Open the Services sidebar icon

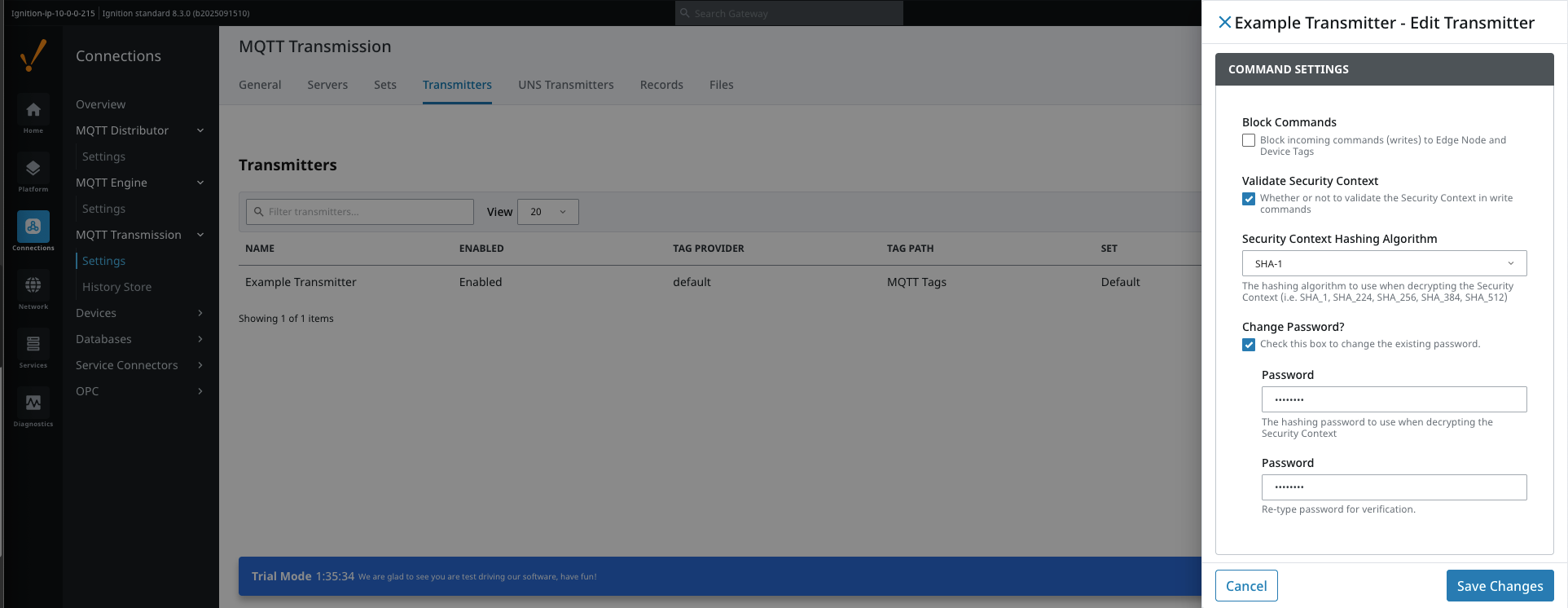(x=33, y=345)
